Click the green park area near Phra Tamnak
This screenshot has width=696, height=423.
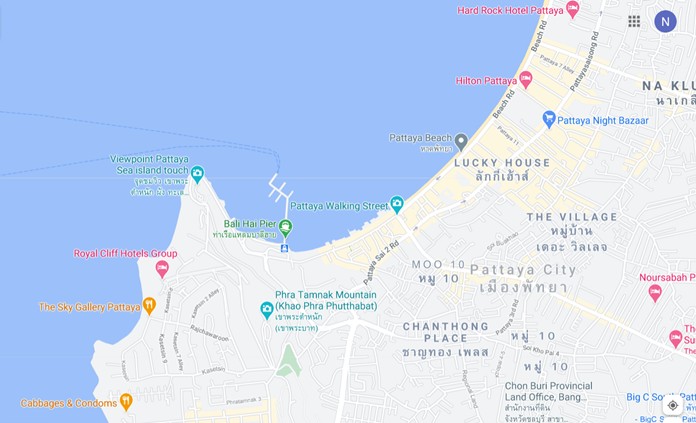tap(289, 362)
